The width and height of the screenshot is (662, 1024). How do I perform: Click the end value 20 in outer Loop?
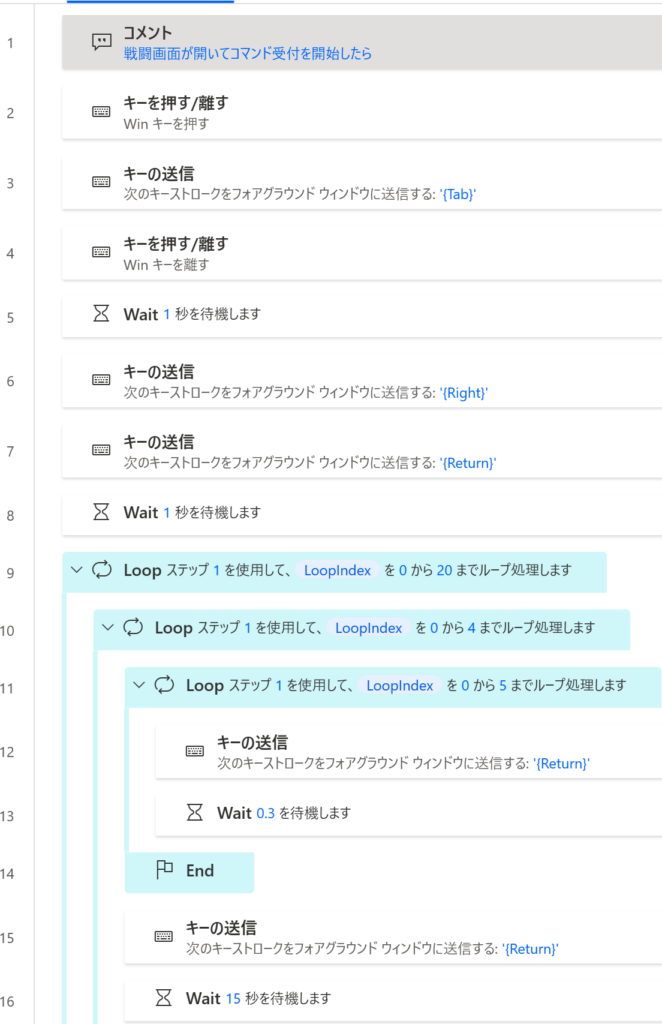(445, 570)
